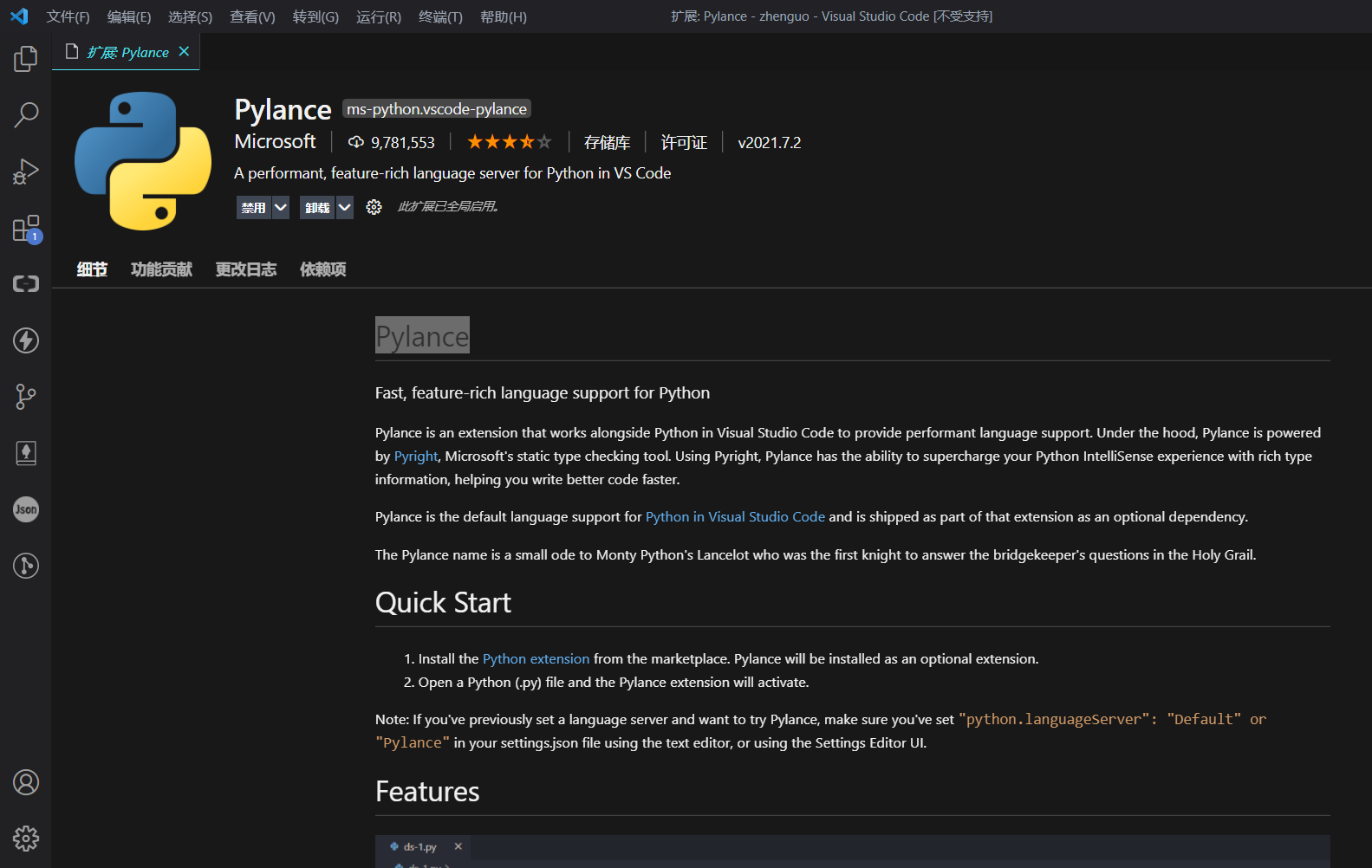Click the star rating of Pylance
Viewport: 1372px width, 868px height.
coord(509,141)
